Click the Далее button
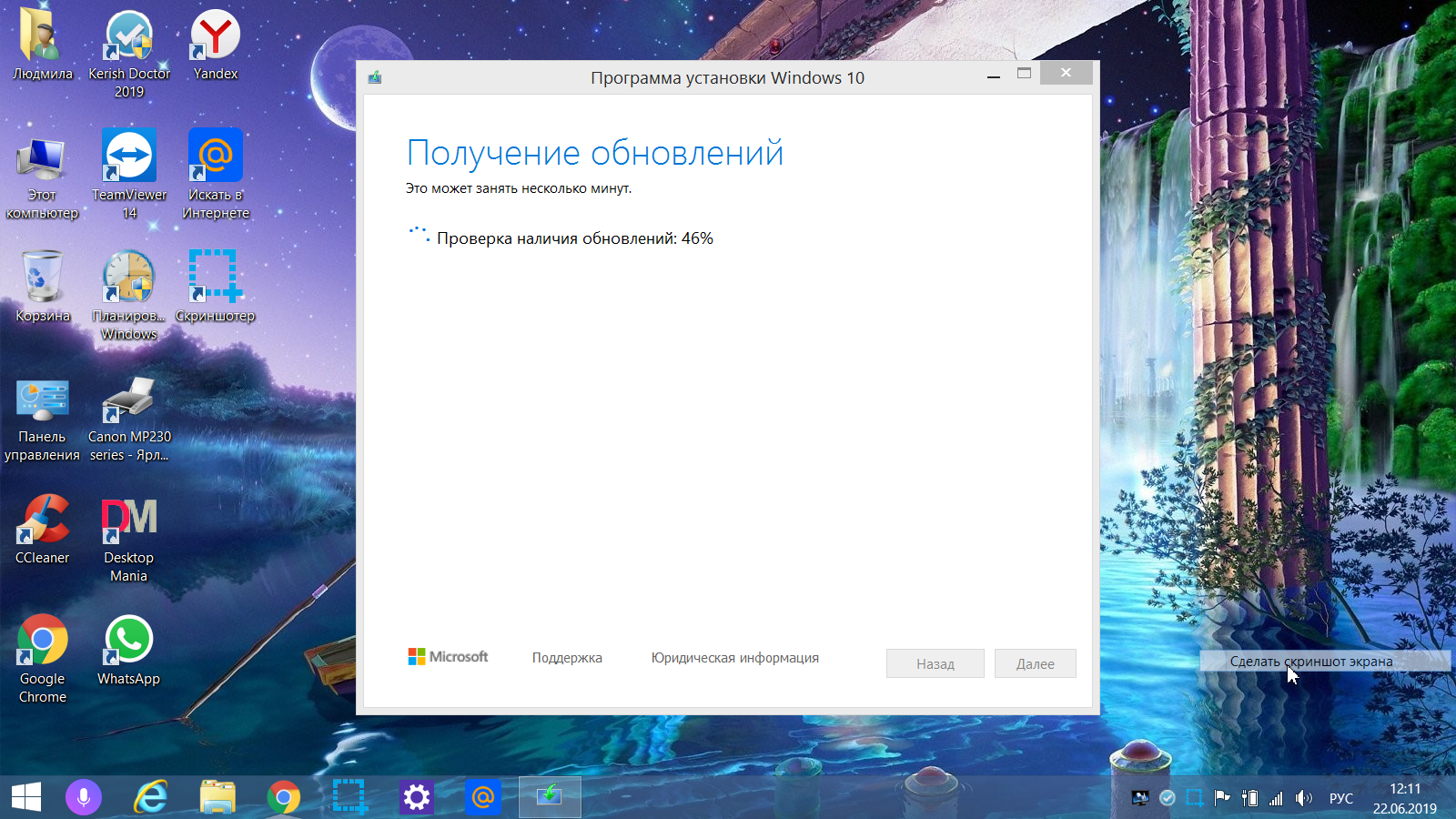 point(1036,663)
